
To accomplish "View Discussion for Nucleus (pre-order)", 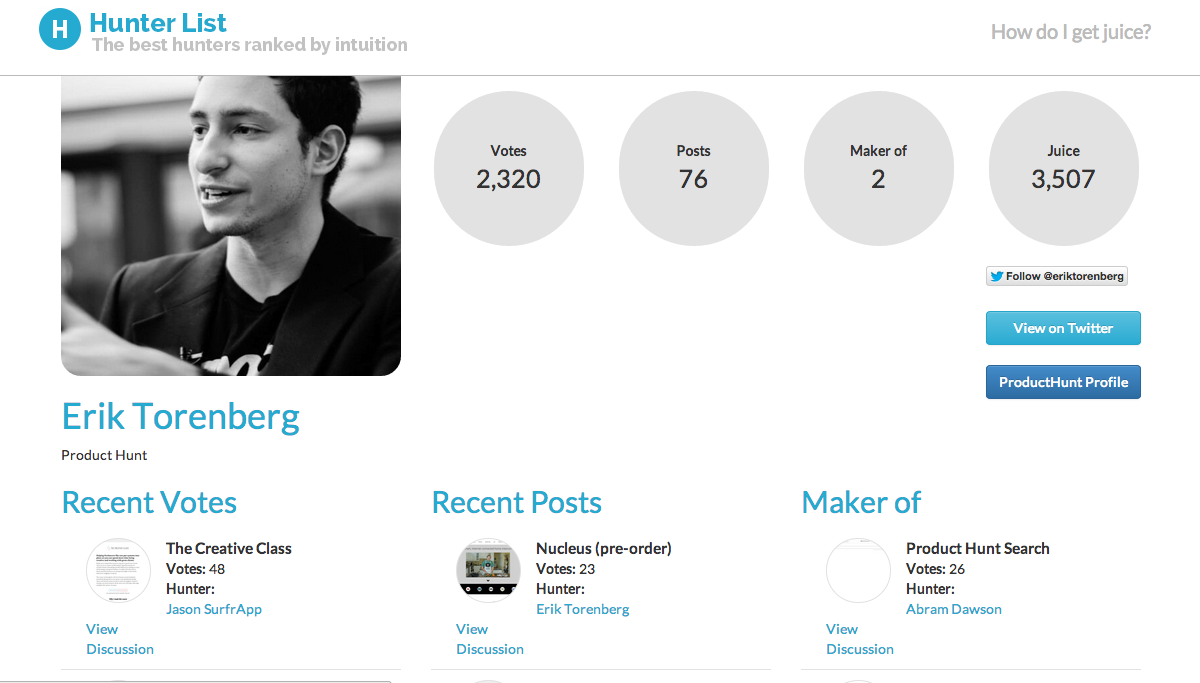I will (490, 639).
